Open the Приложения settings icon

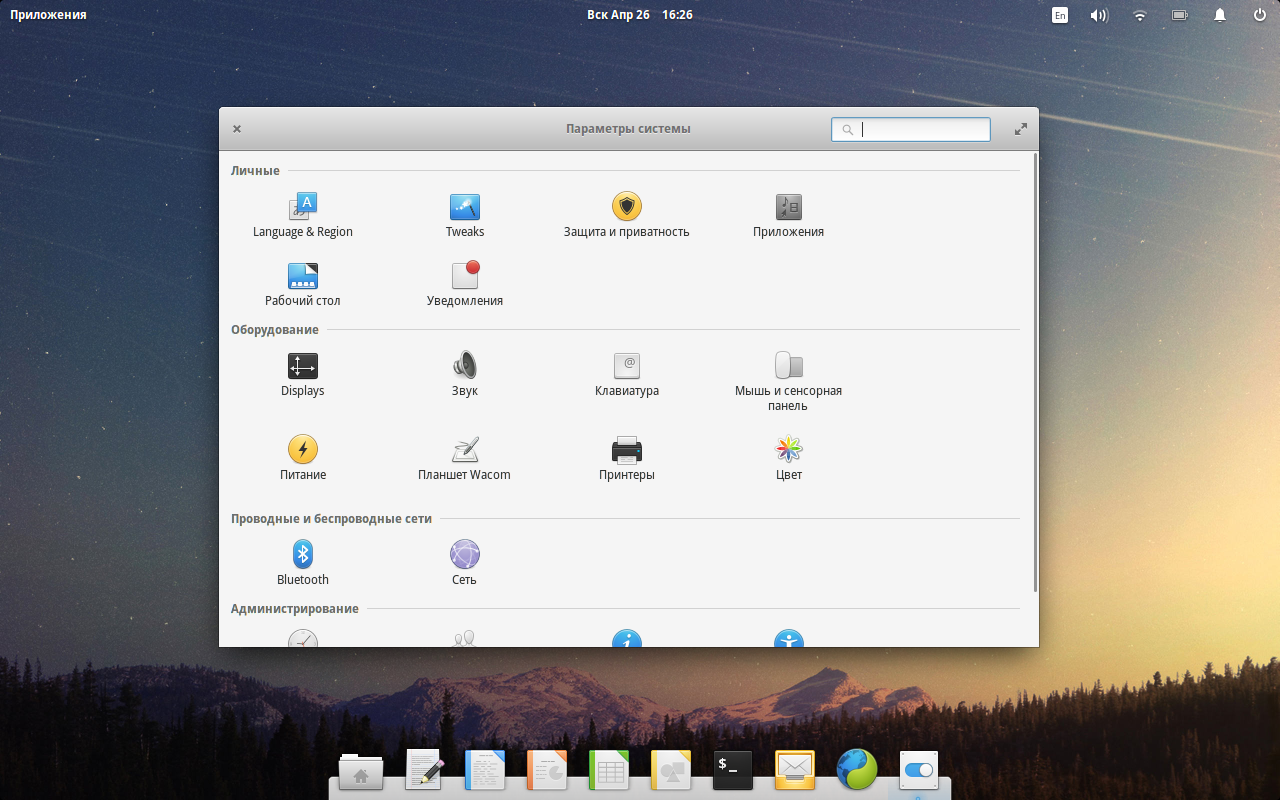pos(789,208)
